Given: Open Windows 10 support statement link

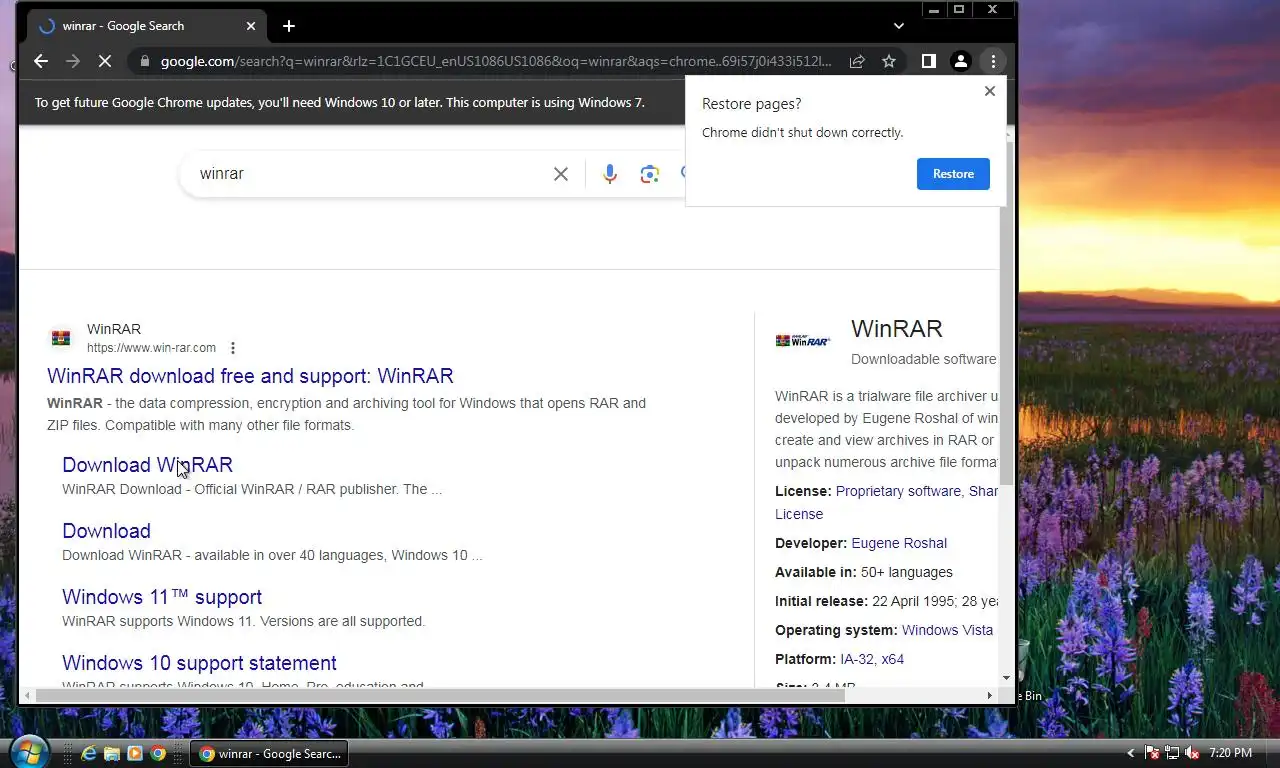Looking at the screenshot, I should pyautogui.click(x=199, y=663).
